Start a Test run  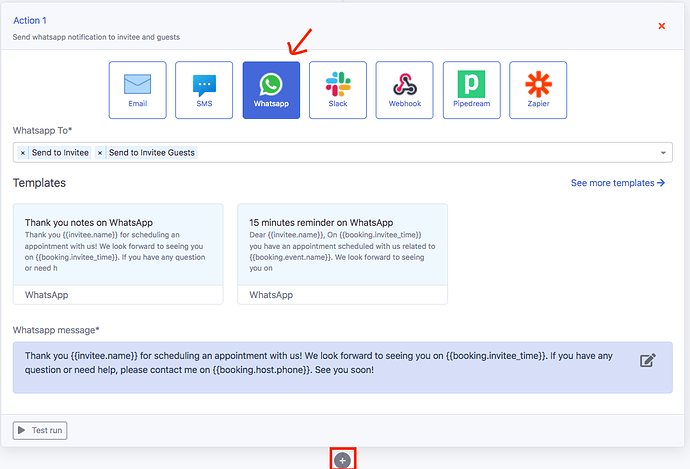coord(40,430)
